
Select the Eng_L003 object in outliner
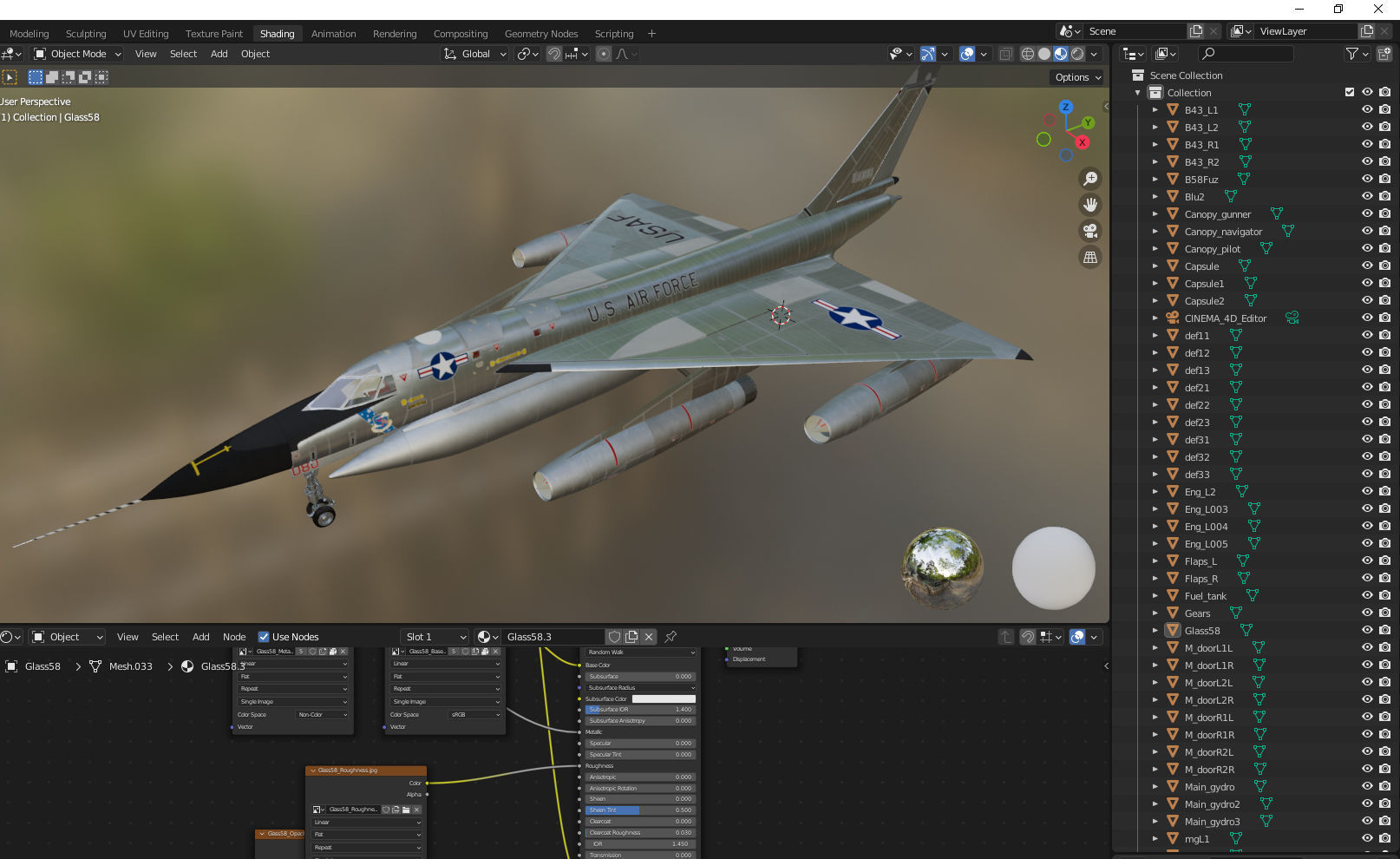1206,509
